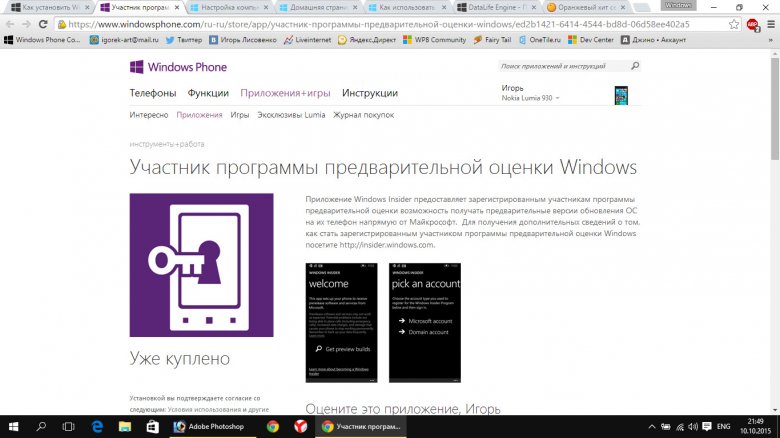Go to the Интересно subsection
The width and height of the screenshot is (780, 438).
149,115
